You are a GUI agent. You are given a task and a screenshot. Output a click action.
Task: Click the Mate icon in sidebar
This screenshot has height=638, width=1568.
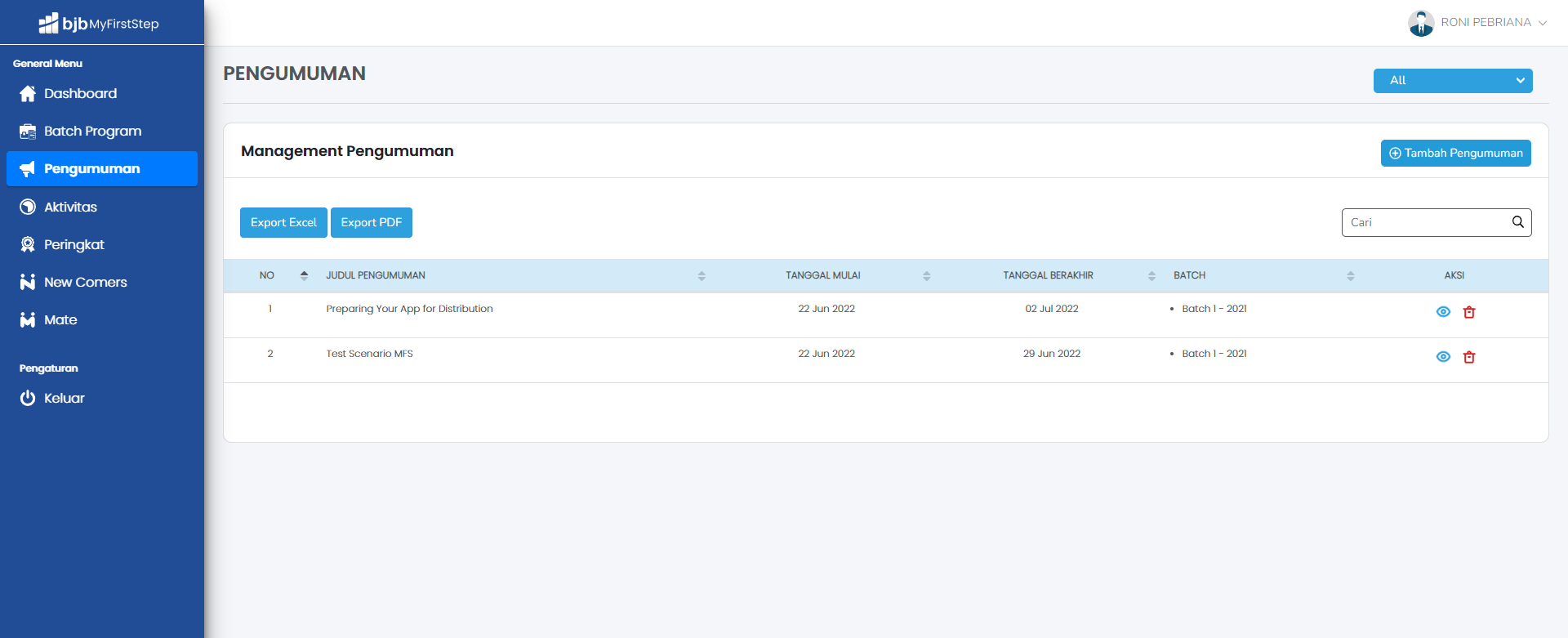pos(28,320)
